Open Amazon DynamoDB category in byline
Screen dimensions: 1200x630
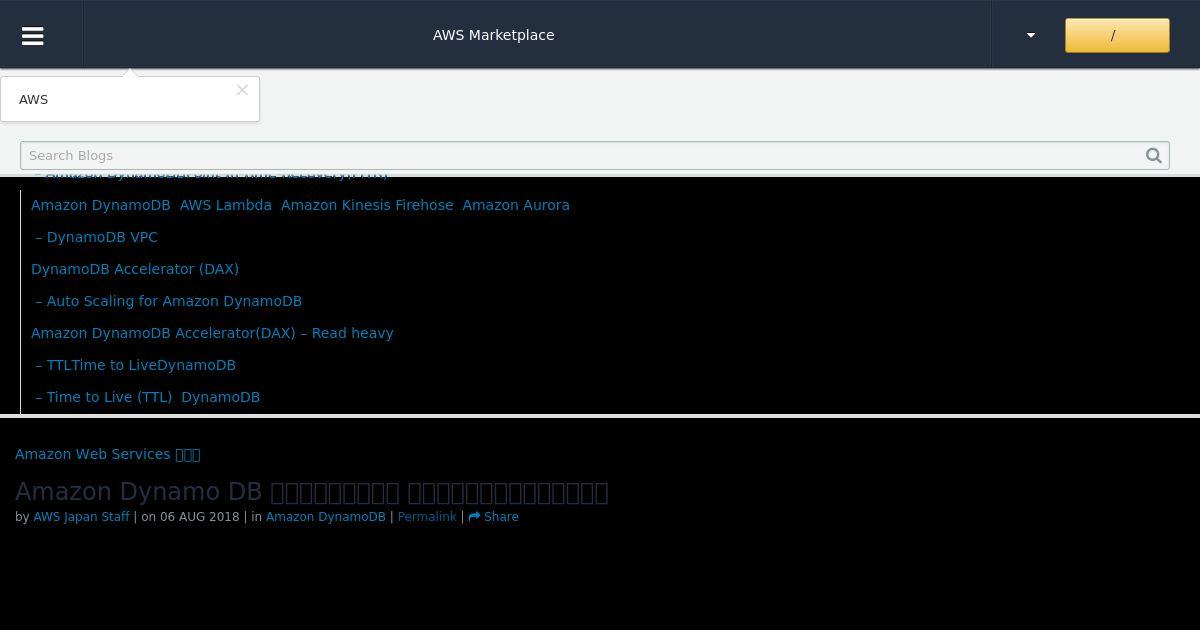pos(325,517)
